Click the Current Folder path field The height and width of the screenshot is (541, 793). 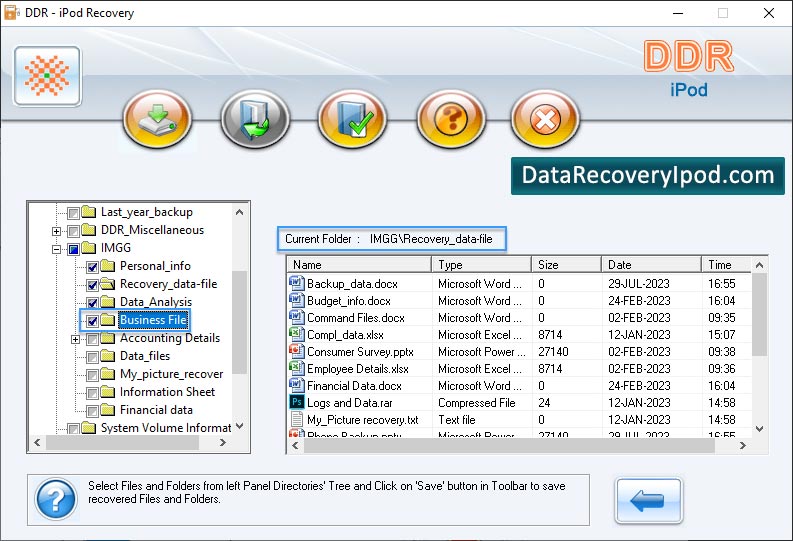pyautogui.click(x=391, y=239)
